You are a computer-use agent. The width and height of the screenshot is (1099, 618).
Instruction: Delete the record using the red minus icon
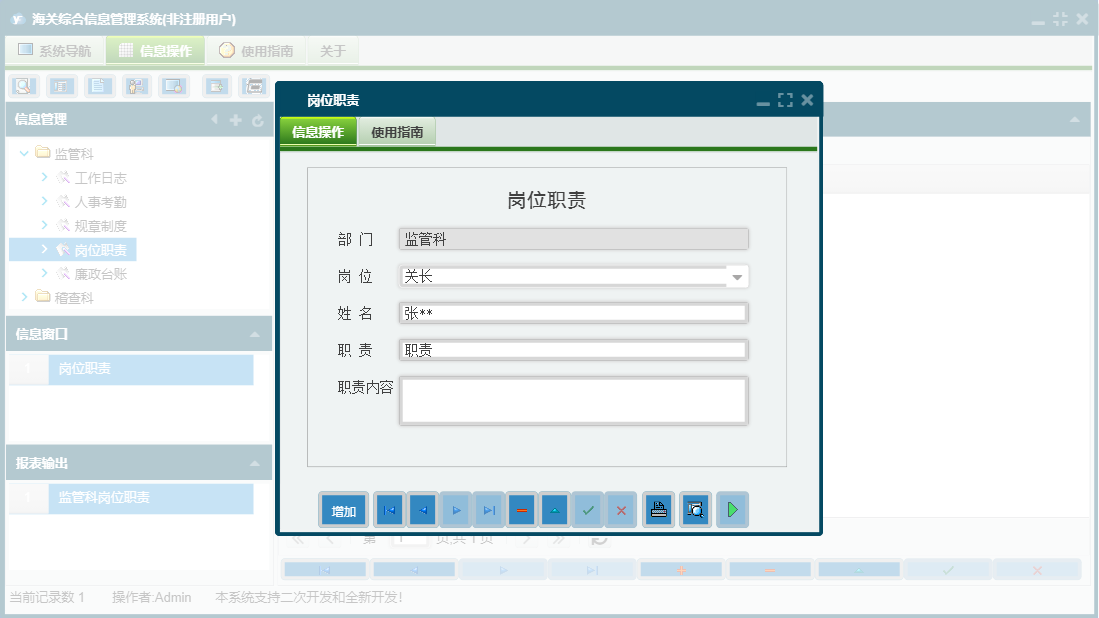[x=521, y=509]
